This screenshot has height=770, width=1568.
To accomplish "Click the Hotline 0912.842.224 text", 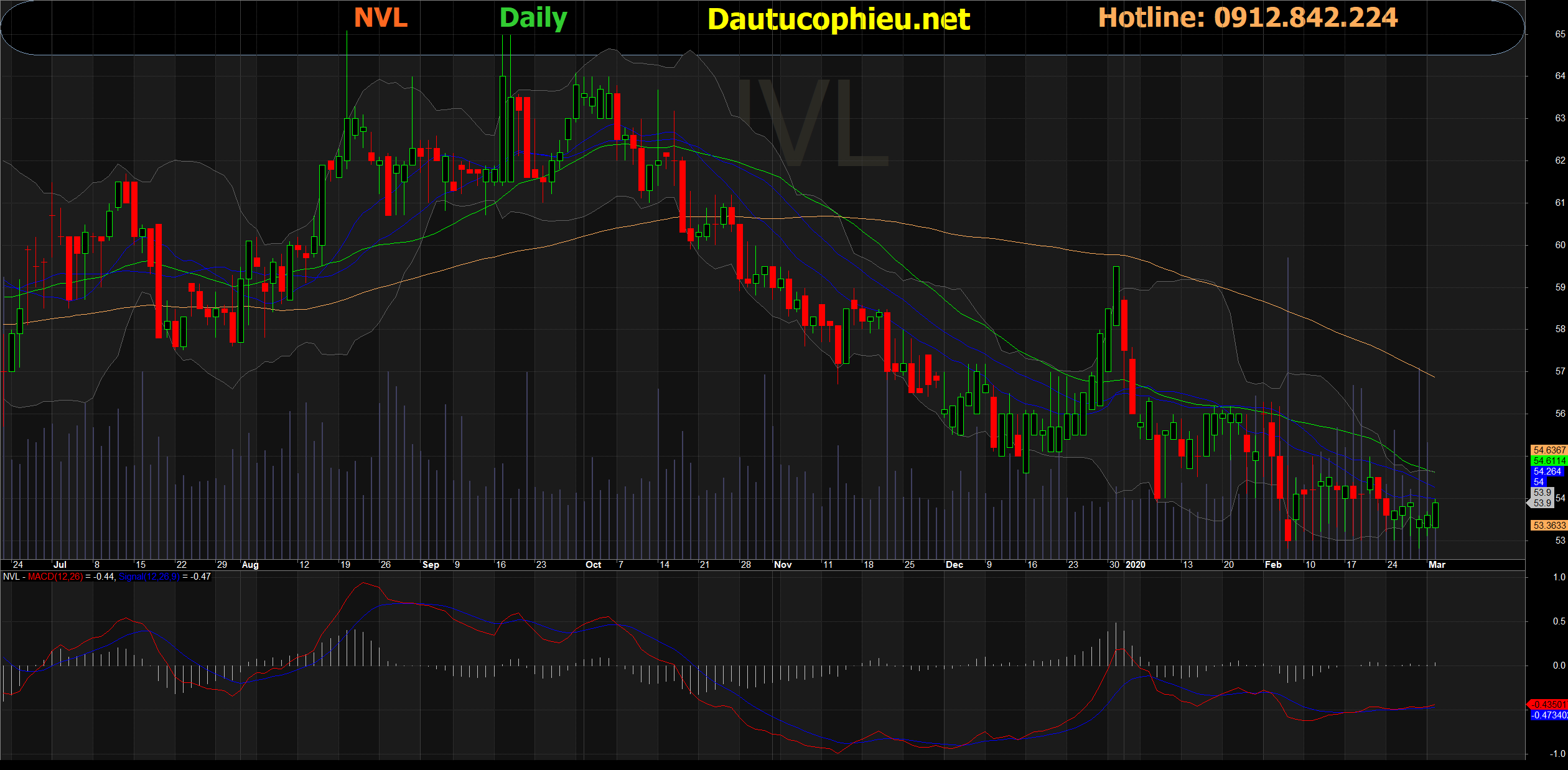I will pyautogui.click(x=1248, y=17).
